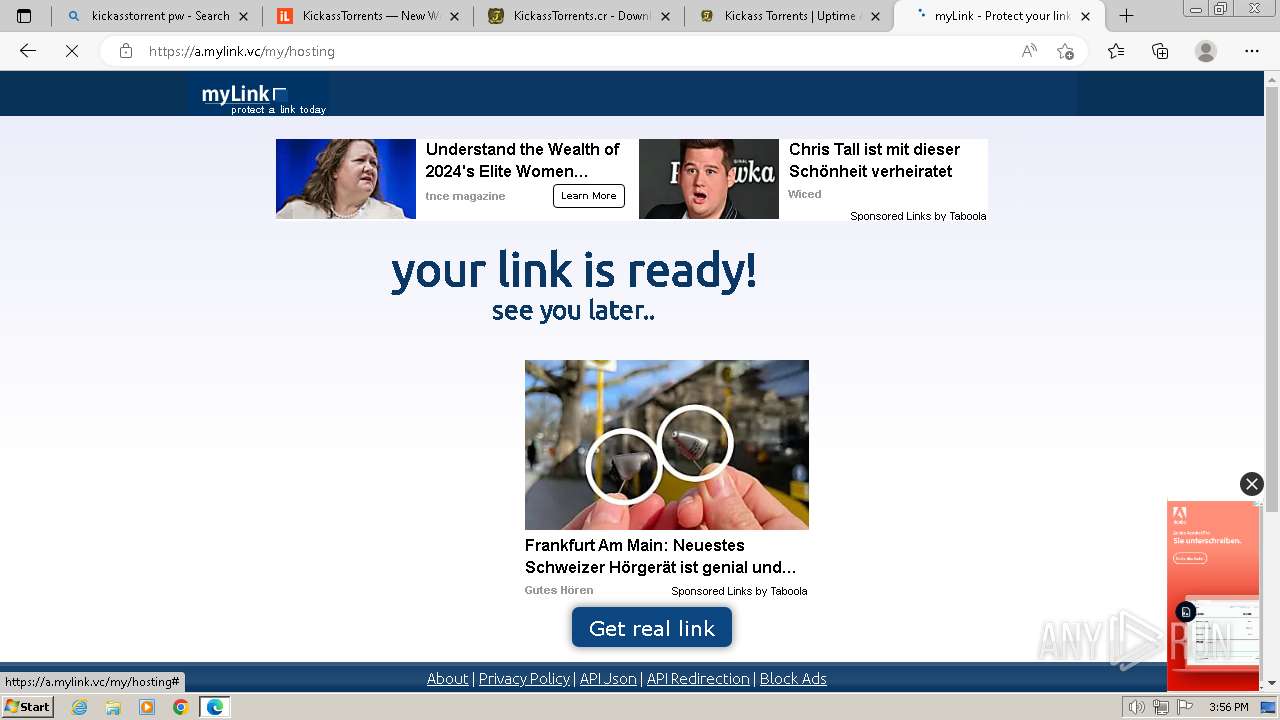The width and height of the screenshot is (1280, 720).
Task: Open the browser profile avatar
Action: [x=1206, y=51]
